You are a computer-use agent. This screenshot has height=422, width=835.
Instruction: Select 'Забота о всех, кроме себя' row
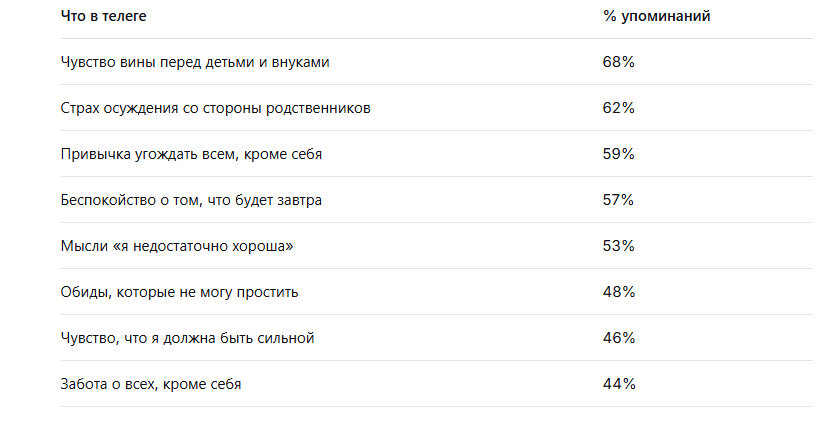tap(437, 384)
